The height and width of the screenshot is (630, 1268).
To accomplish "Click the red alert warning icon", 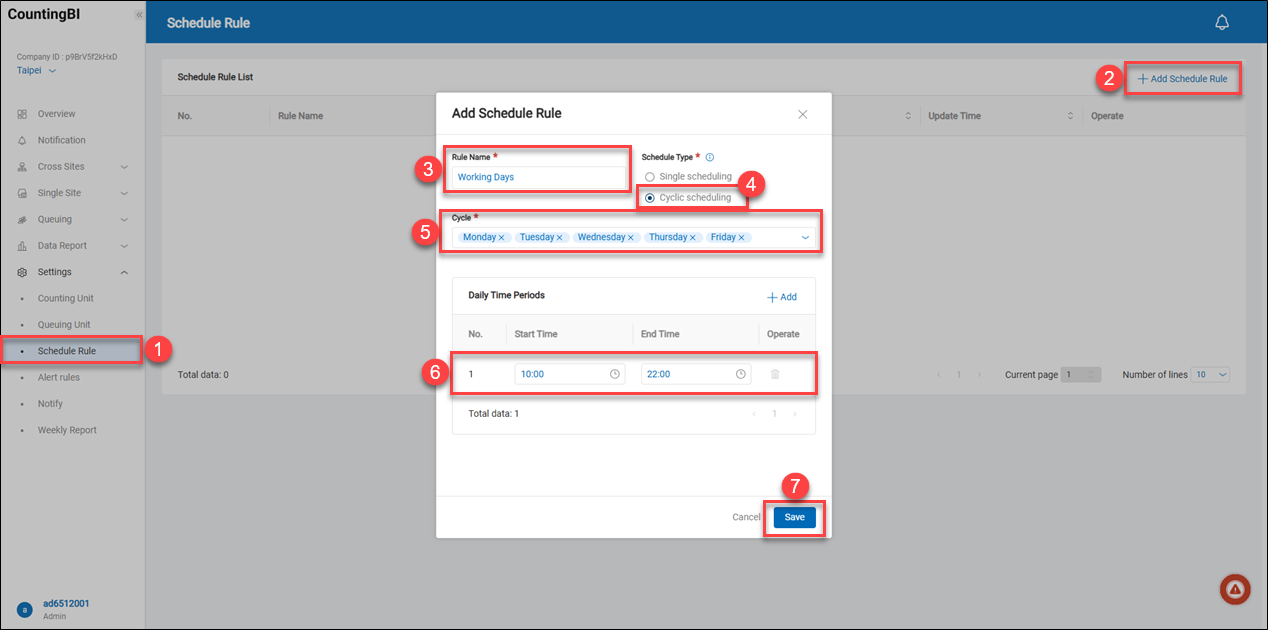I will (1235, 590).
